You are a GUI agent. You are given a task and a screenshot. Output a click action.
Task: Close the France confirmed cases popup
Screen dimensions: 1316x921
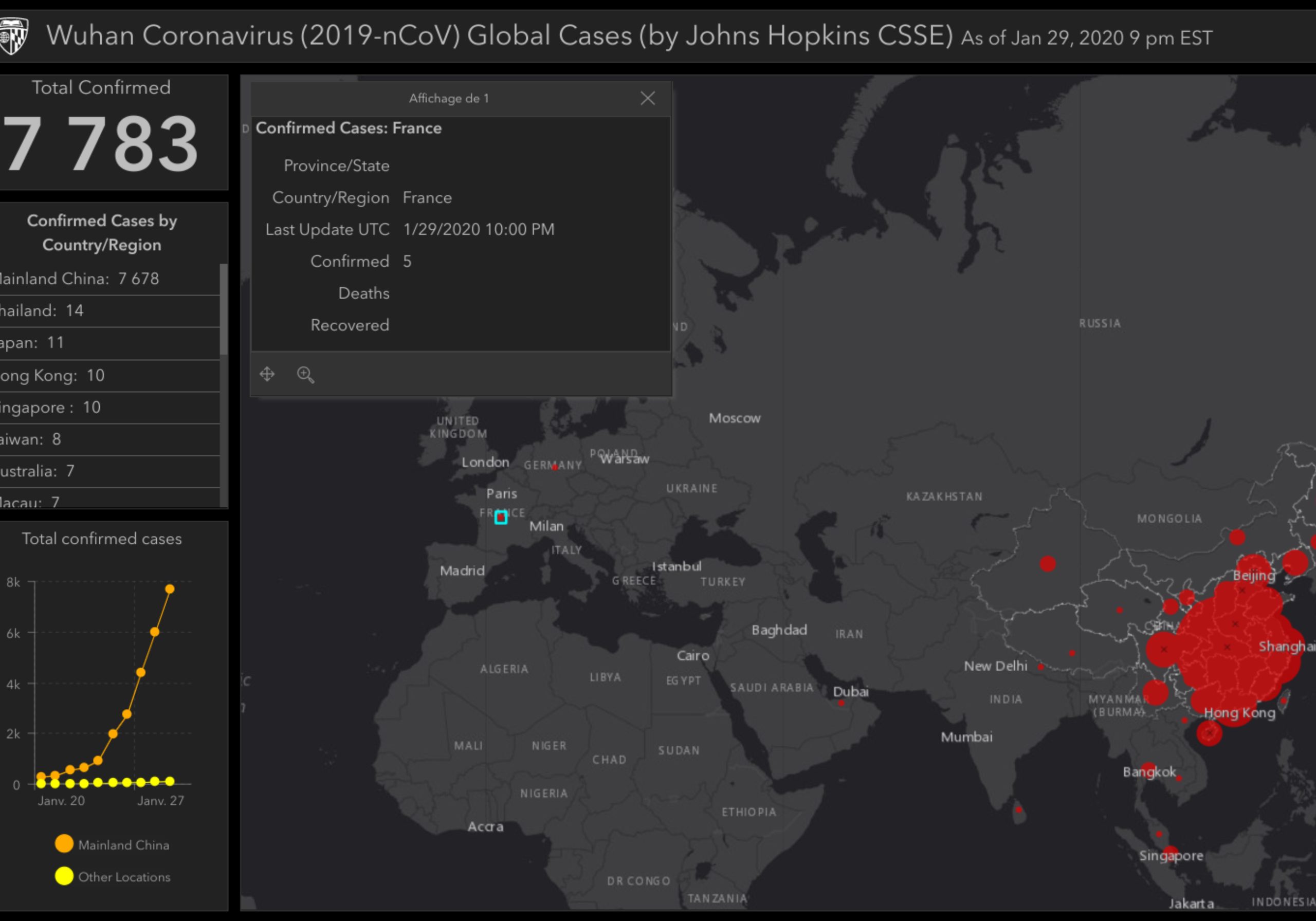tap(648, 99)
